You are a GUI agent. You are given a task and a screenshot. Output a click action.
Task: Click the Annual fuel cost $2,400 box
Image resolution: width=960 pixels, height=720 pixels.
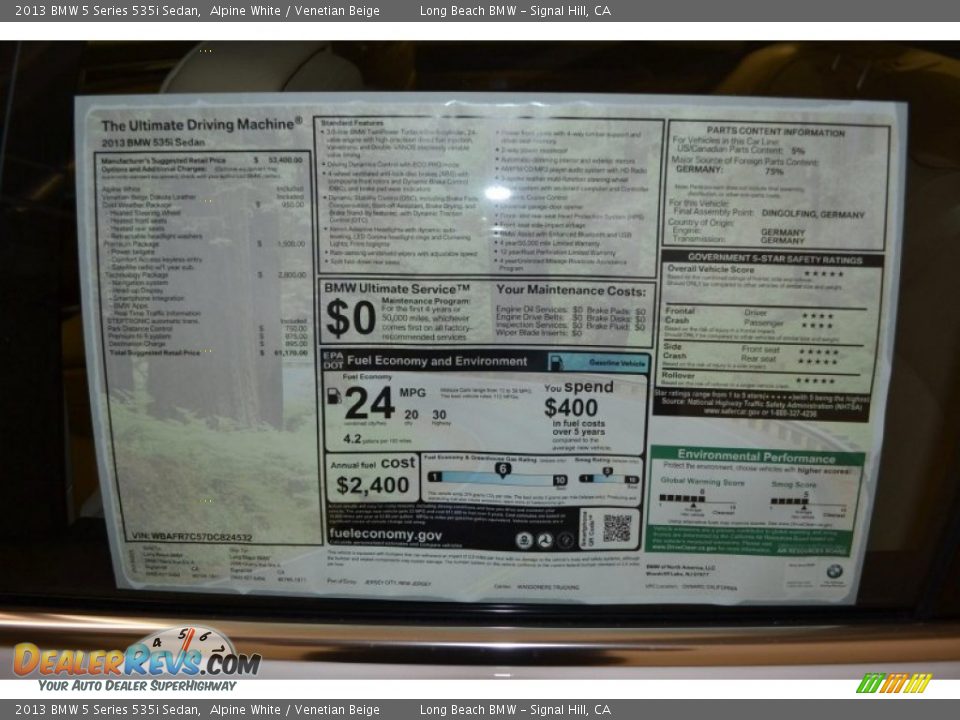372,478
